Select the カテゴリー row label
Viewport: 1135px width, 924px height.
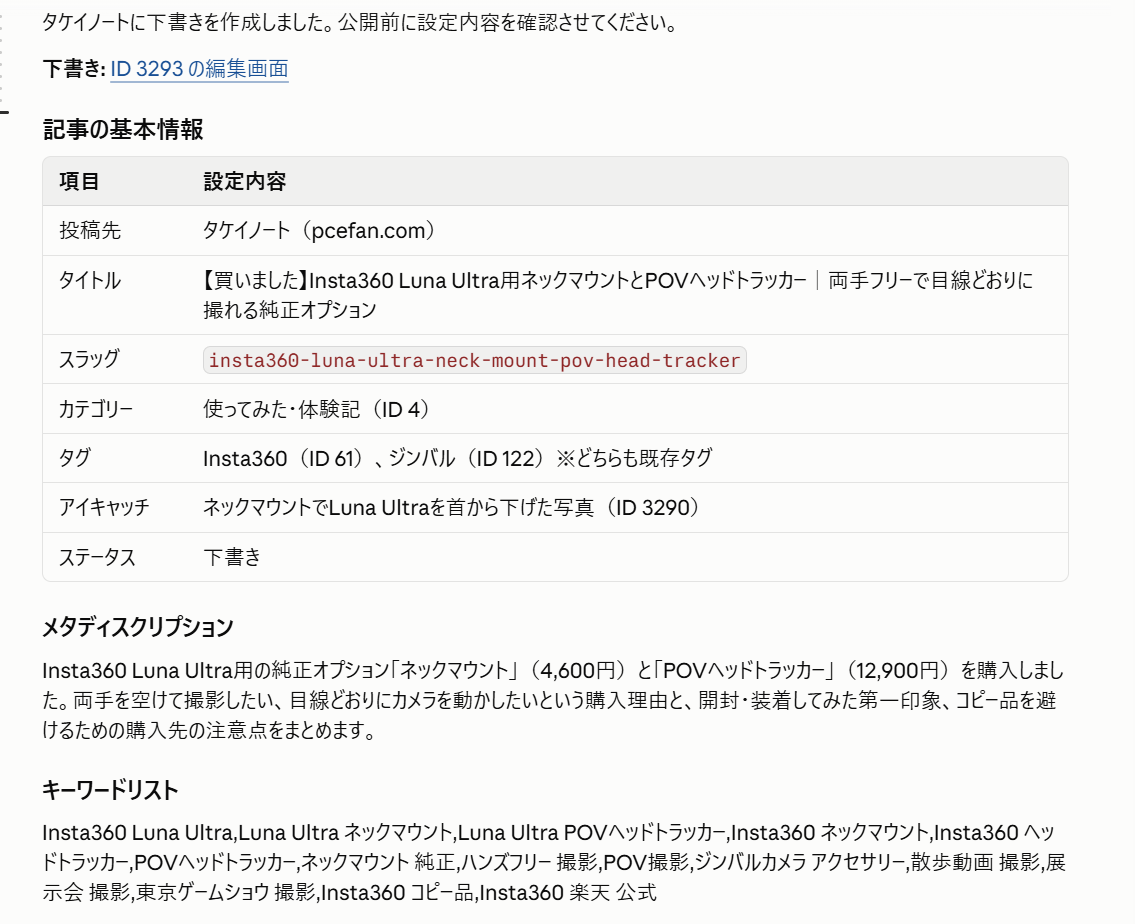pos(96,409)
